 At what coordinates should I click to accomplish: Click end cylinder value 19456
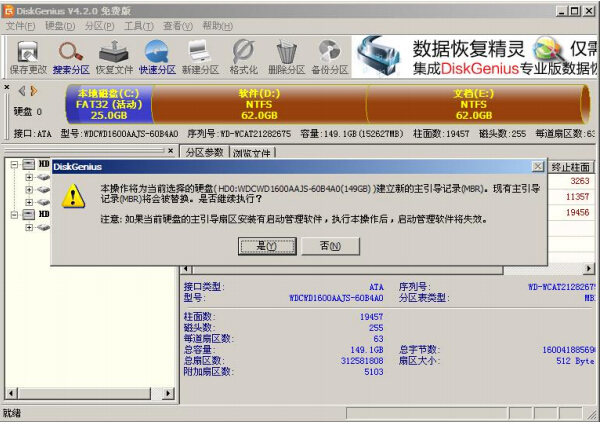pyautogui.click(x=577, y=212)
